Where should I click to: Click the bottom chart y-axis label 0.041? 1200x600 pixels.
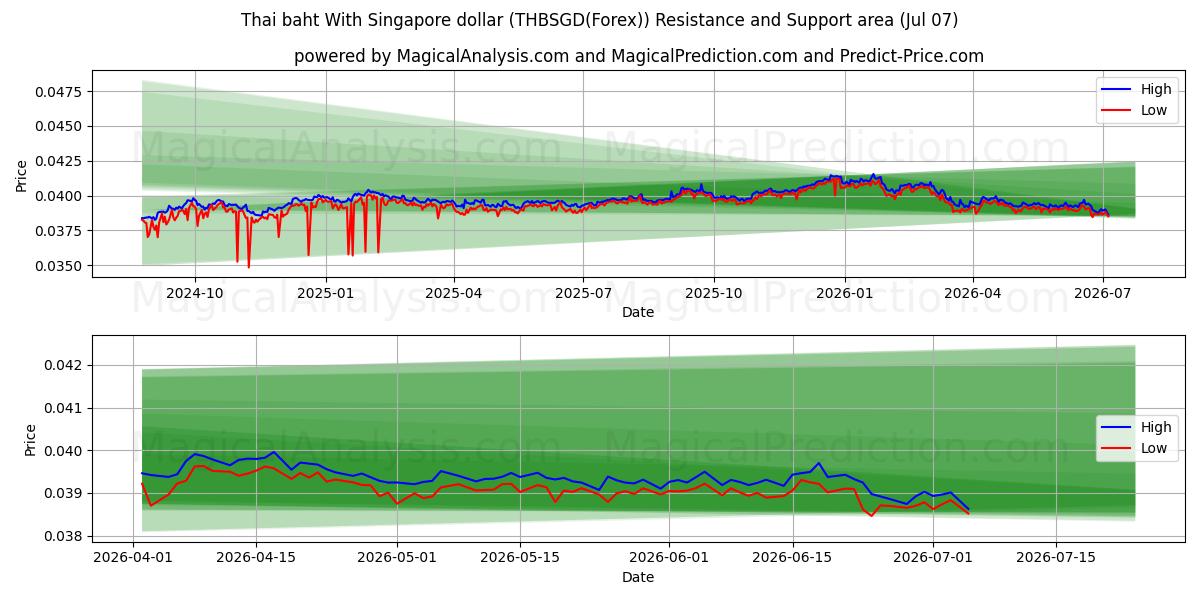pos(65,408)
